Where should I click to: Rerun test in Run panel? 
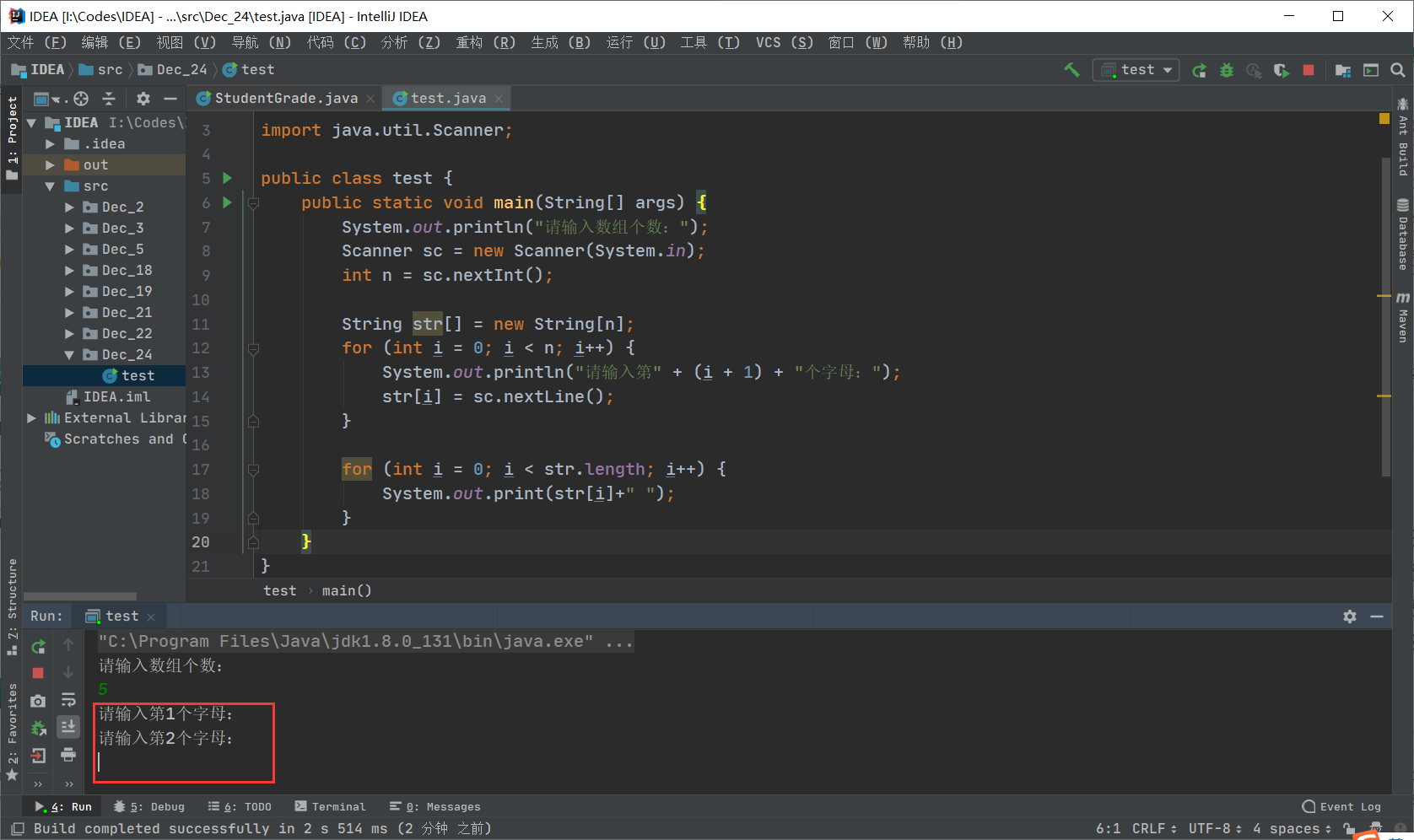[38, 647]
